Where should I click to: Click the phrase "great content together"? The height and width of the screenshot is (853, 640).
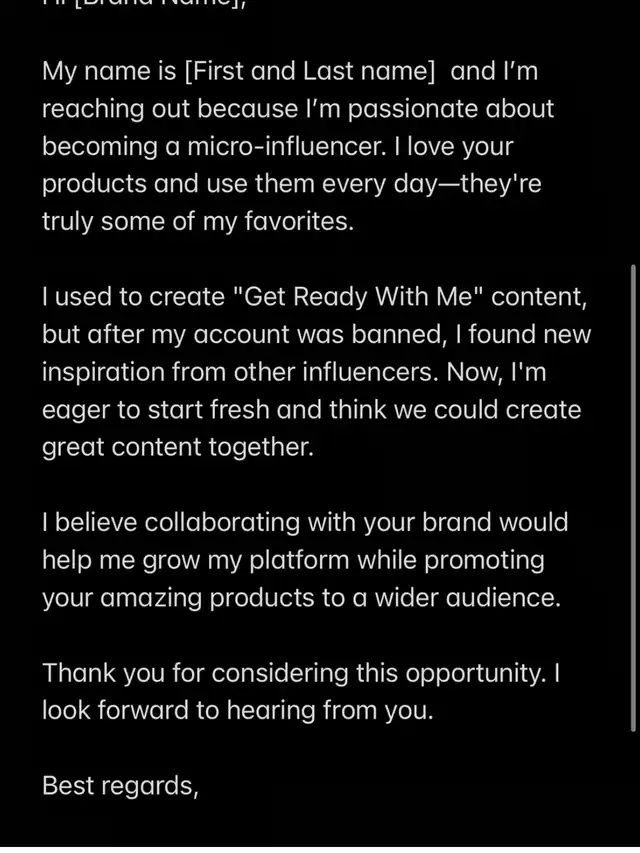(178, 447)
